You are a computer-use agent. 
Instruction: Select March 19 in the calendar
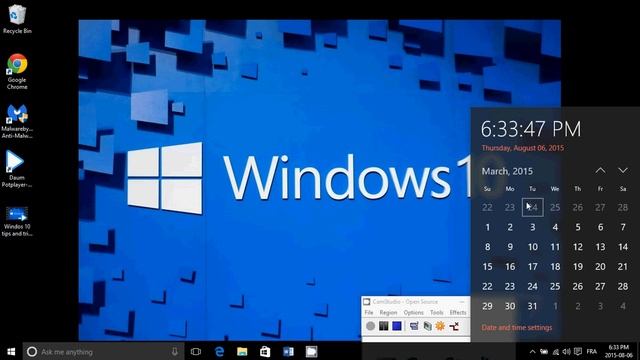(x=578, y=267)
